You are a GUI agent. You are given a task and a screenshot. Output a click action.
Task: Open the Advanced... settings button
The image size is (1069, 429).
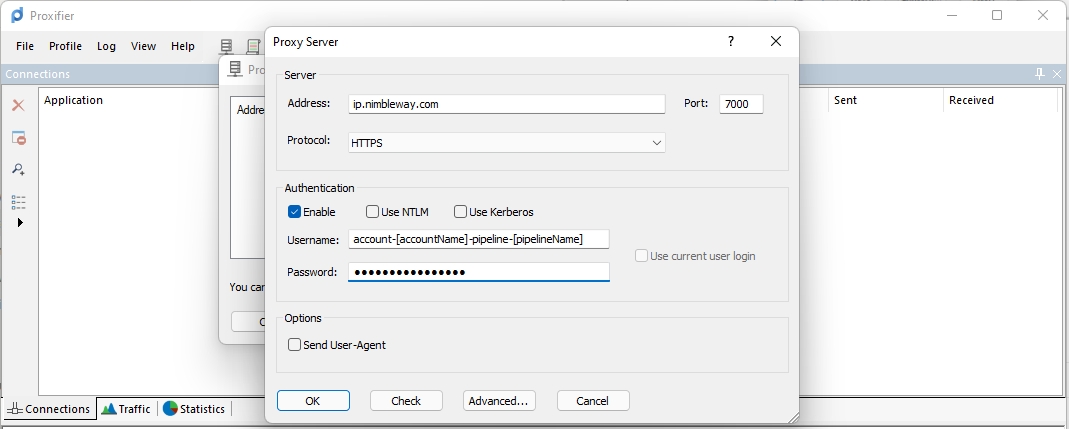coord(499,401)
